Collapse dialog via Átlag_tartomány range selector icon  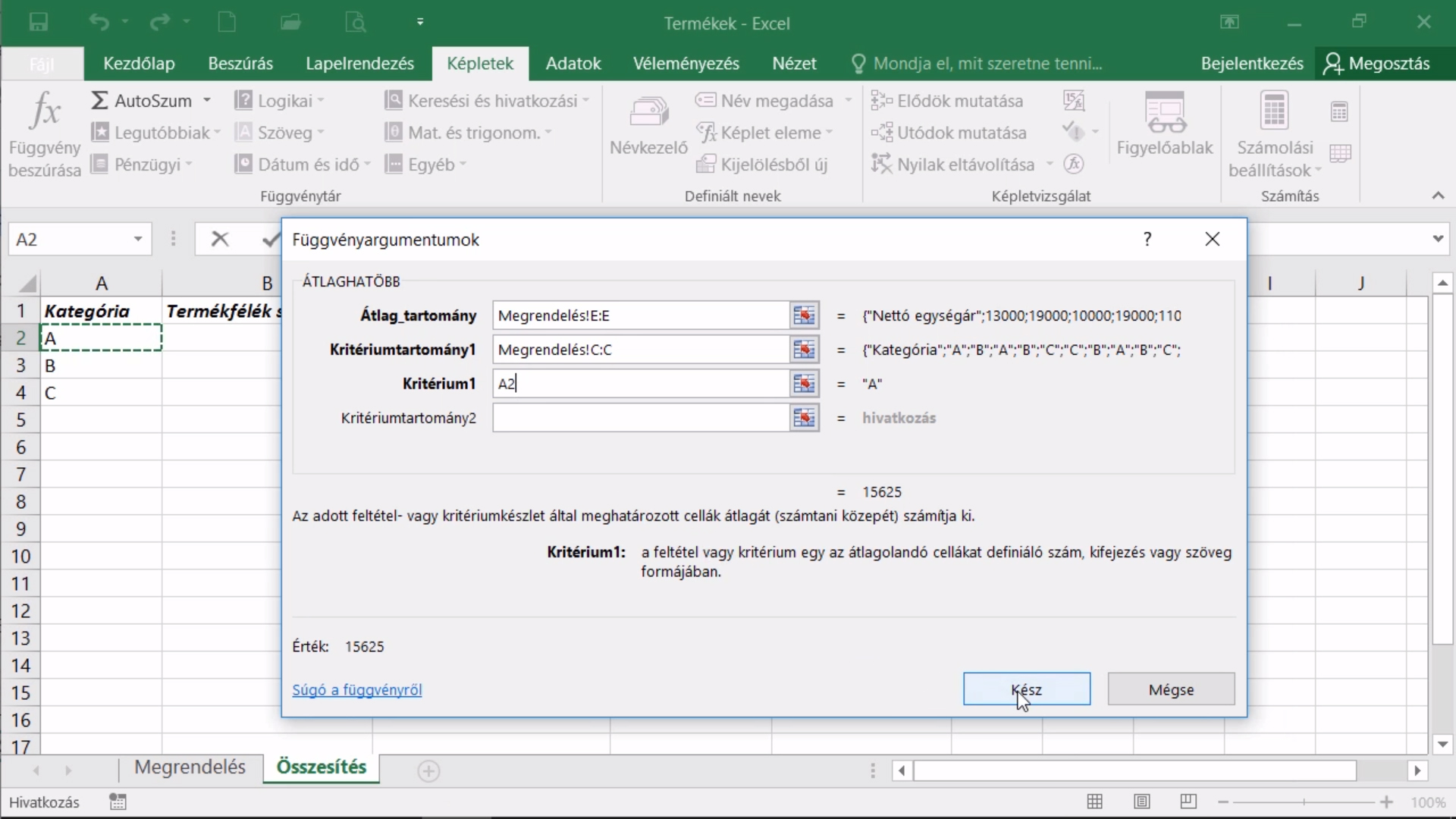[x=804, y=315]
